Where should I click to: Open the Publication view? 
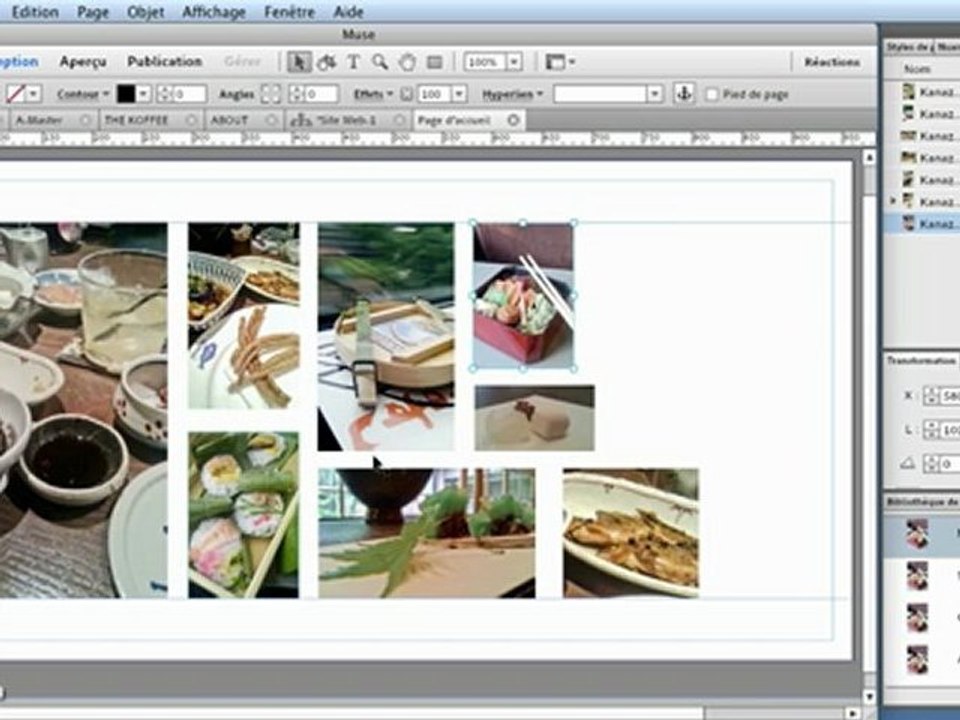(x=164, y=61)
